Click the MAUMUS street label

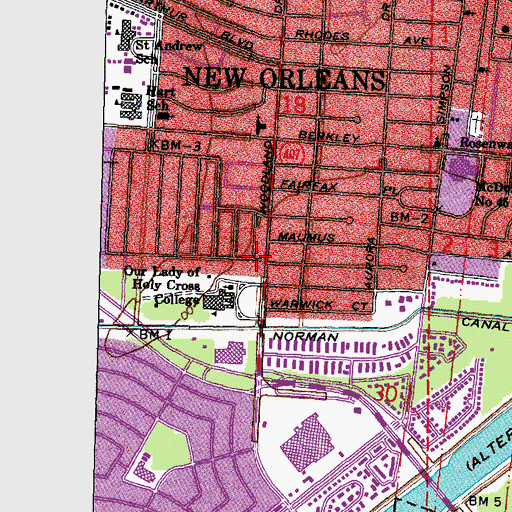[306, 237]
